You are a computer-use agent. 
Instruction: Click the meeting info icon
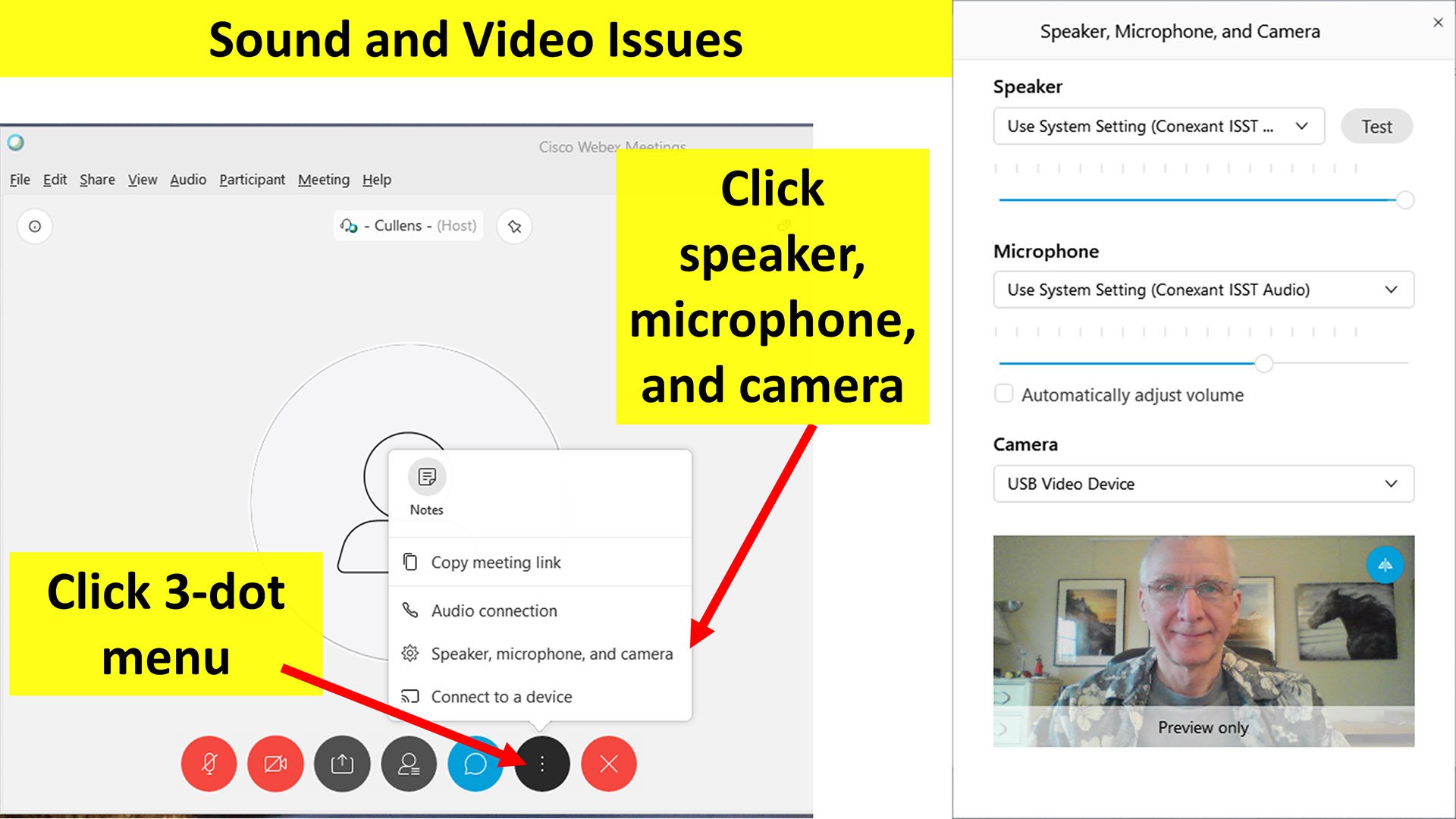[x=35, y=226]
